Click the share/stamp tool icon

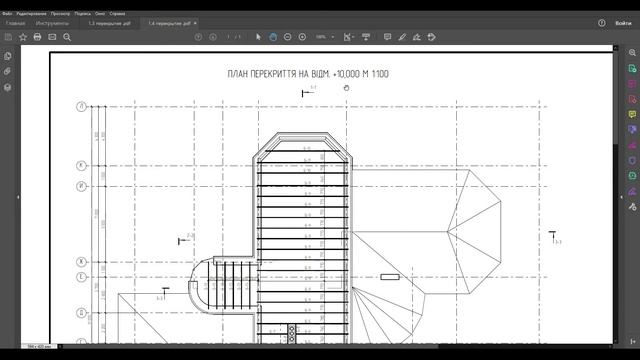(431, 37)
